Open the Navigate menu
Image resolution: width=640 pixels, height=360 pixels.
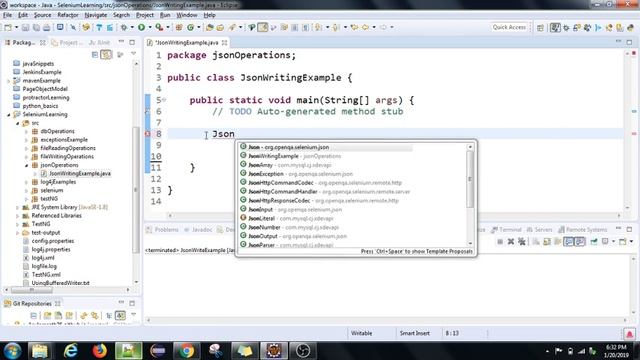tap(96, 15)
